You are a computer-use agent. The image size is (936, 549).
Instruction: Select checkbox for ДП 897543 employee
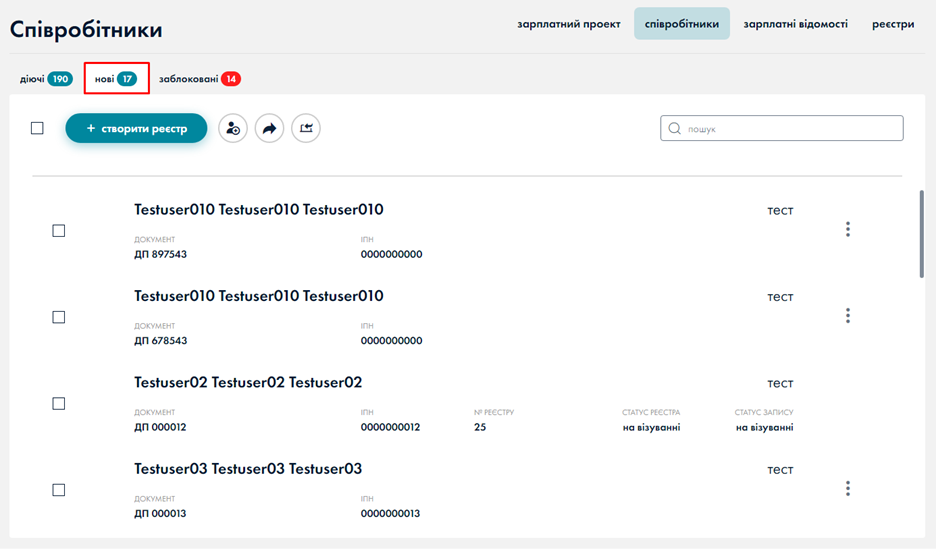pyautogui.click(x=58, y=231)
